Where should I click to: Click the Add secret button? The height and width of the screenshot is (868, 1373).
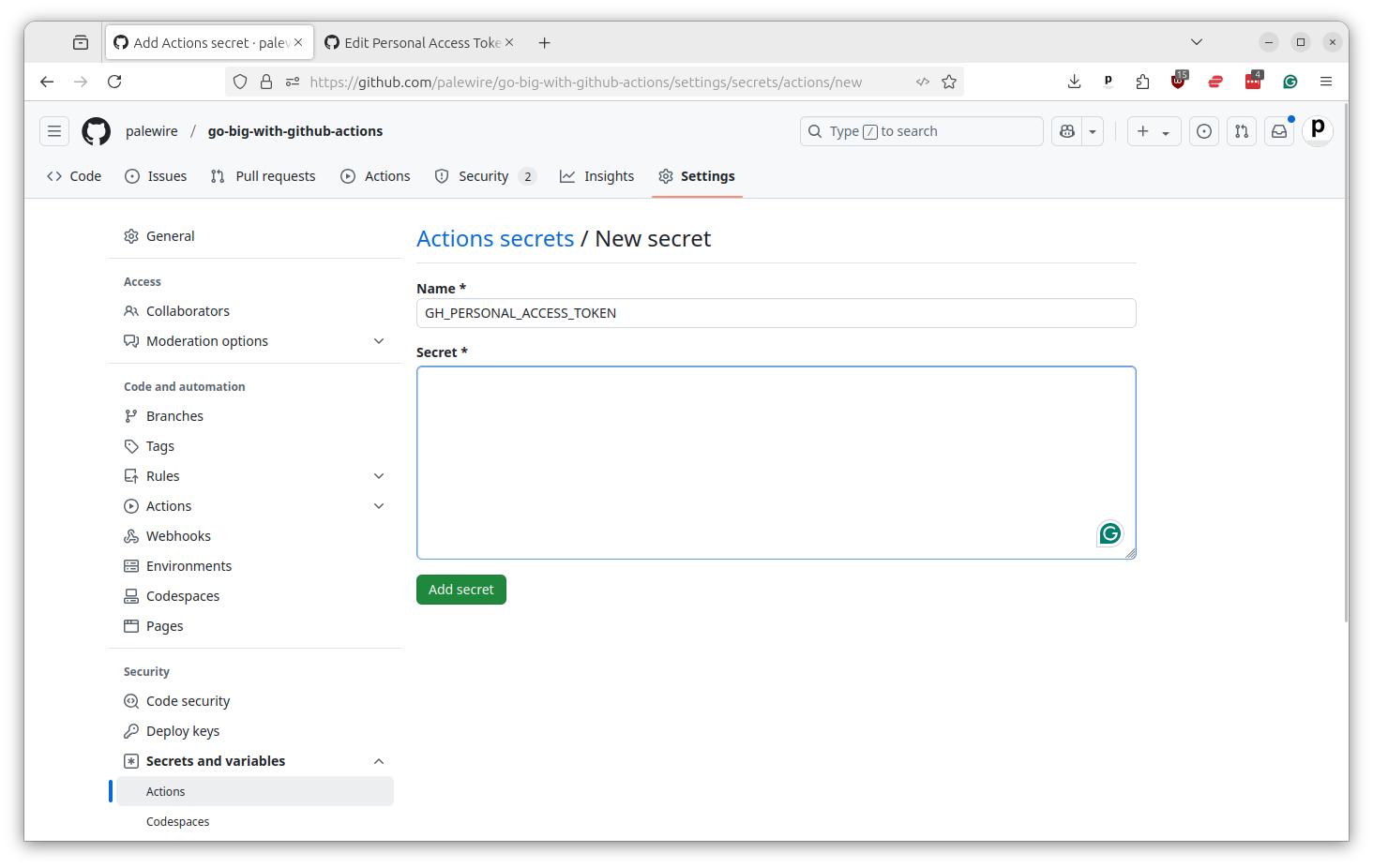pyautogui.click(x=460, y=589)
